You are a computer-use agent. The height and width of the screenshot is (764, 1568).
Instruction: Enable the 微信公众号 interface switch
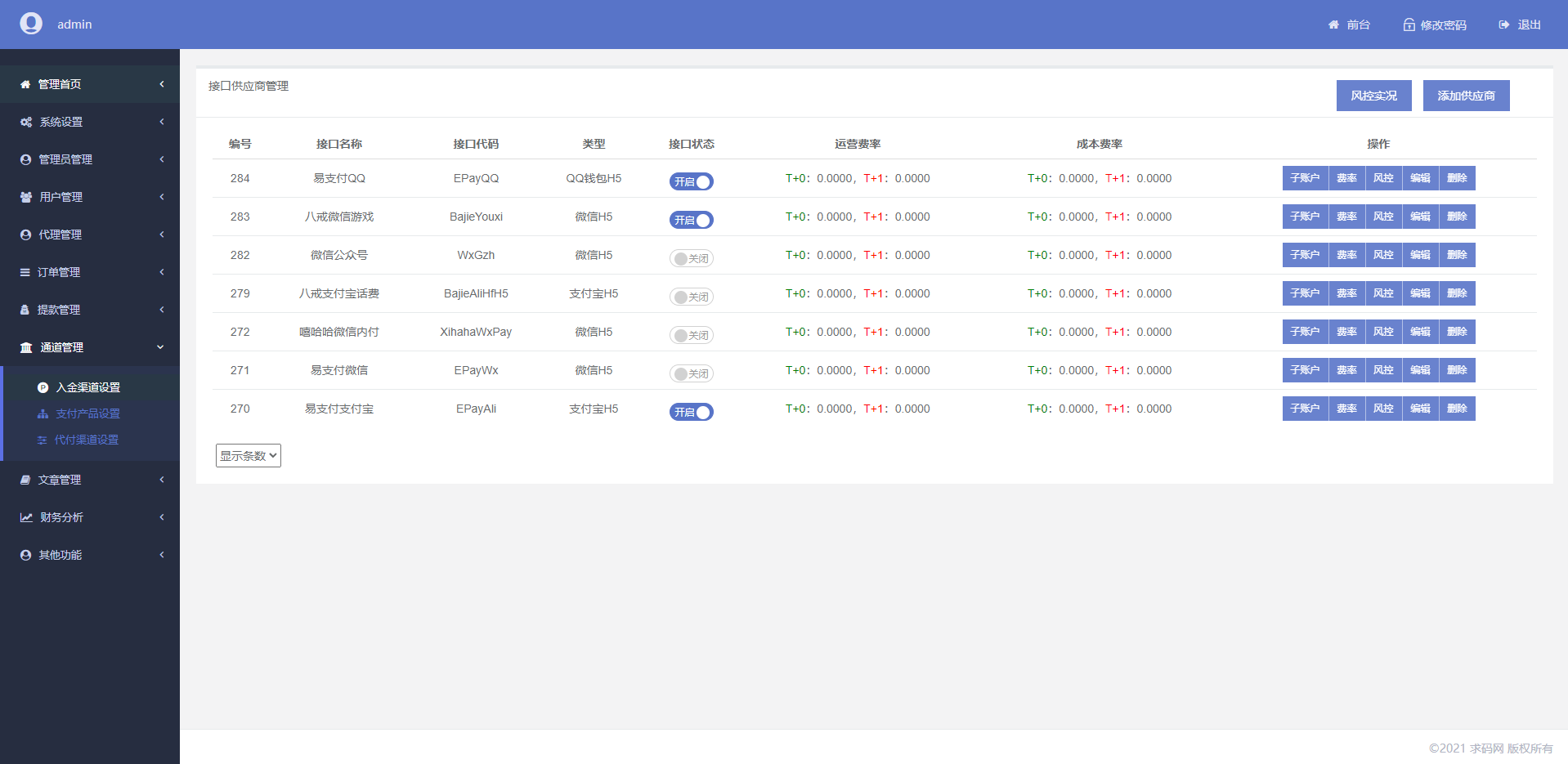692,258
